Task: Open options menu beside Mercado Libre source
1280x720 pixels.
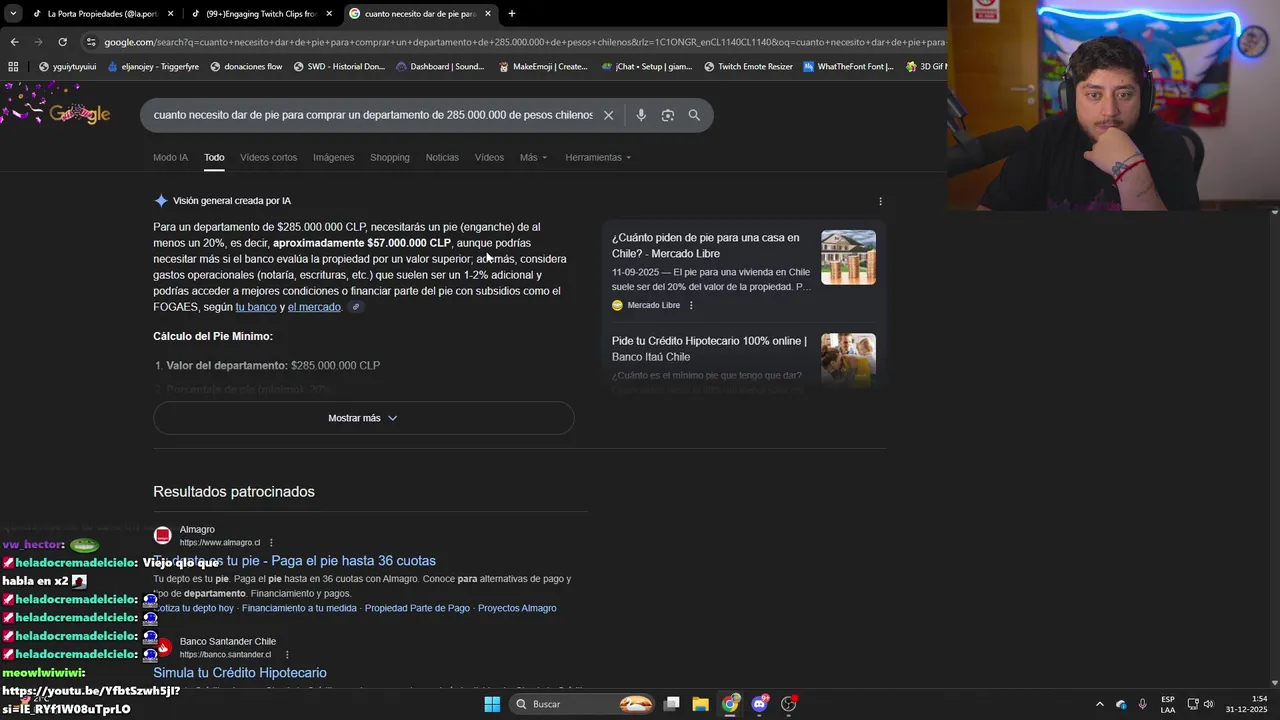Action: tap(691, 305)
